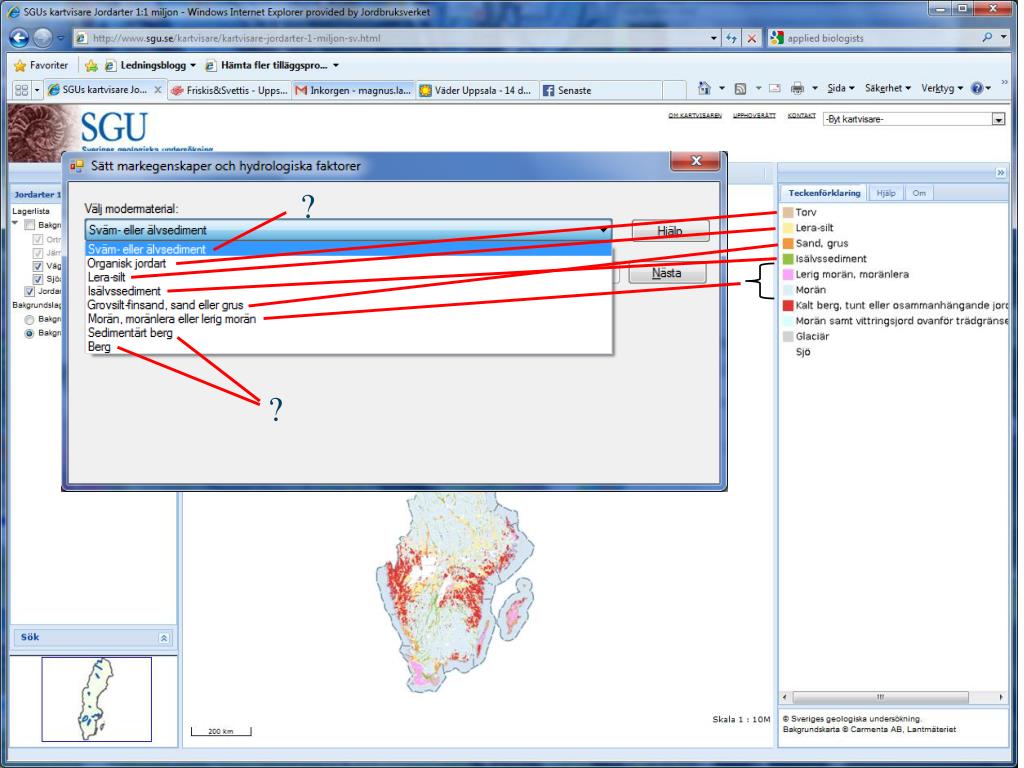
Task: Click the Torv legend color swatch
Action: point(788,212)
